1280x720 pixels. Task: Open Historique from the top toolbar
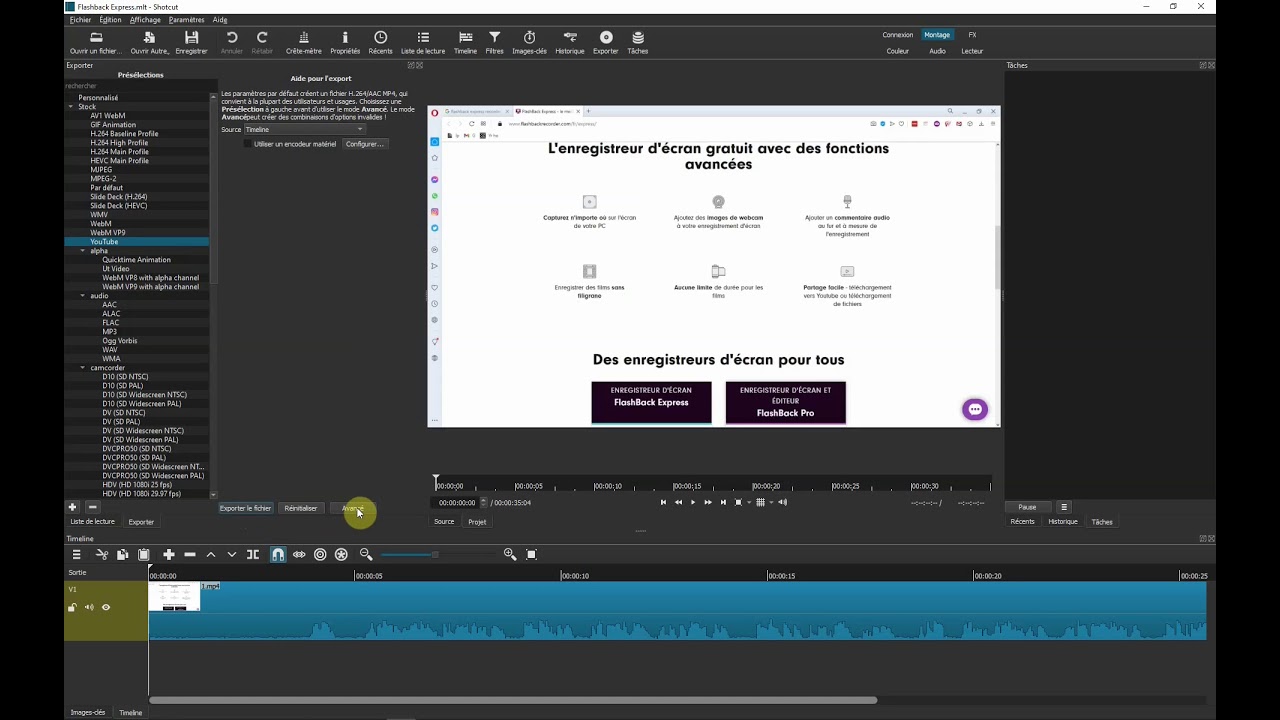(x=569, y=43)
